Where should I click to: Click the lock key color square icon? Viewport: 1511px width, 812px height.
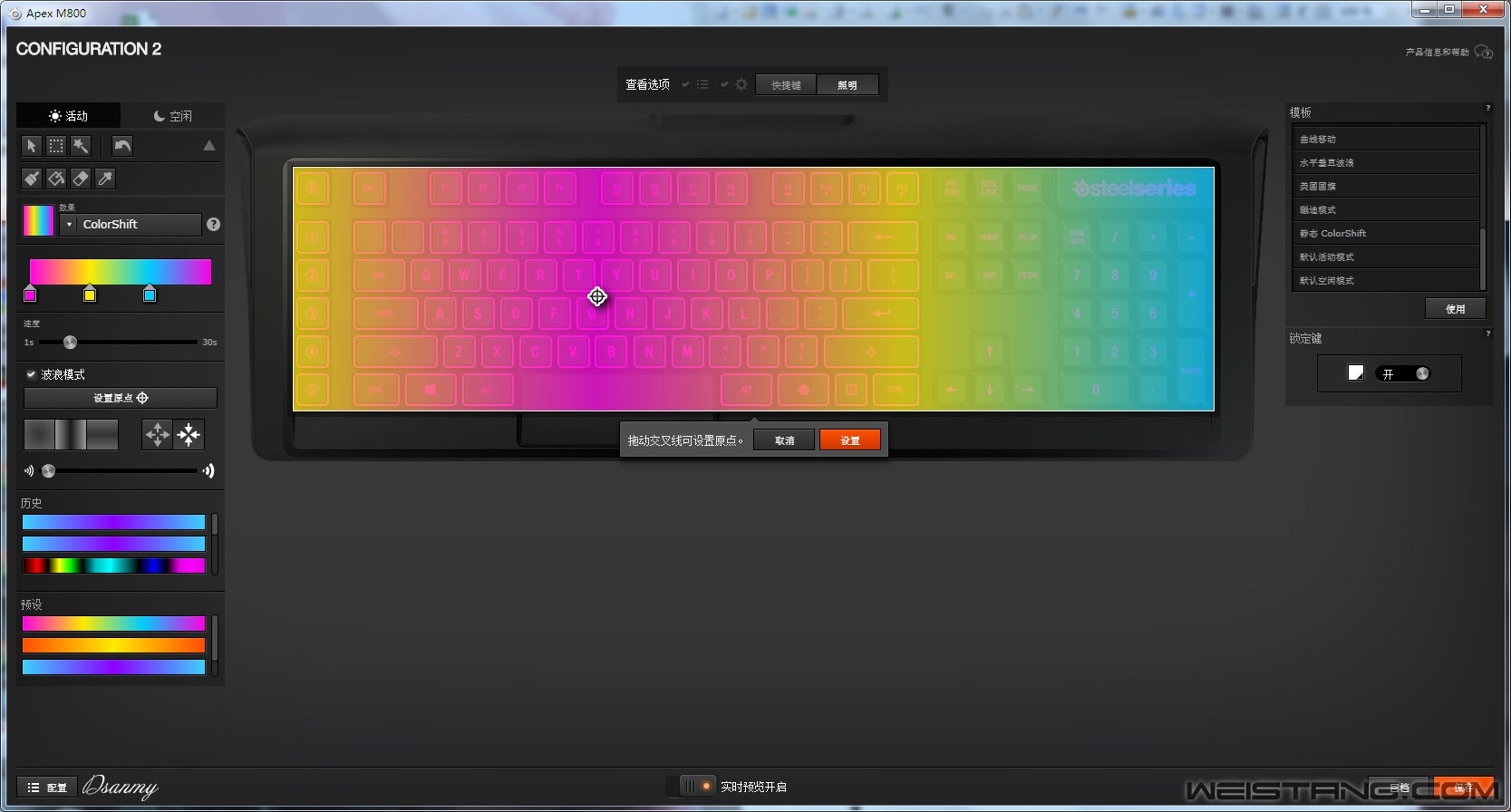[x=1356, y=373]
